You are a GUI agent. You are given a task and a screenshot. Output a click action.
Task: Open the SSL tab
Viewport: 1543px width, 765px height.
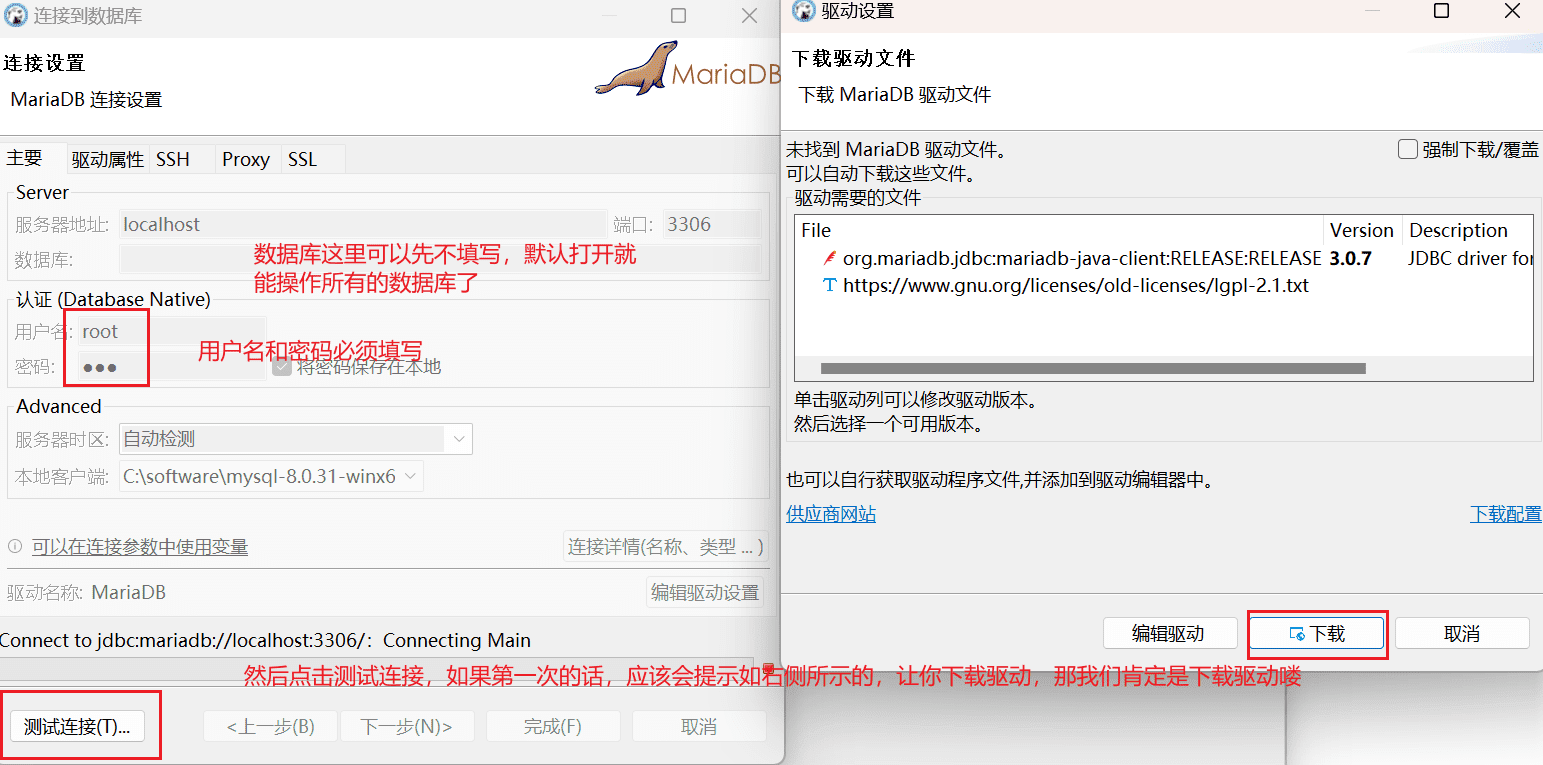tap(302, 159)
